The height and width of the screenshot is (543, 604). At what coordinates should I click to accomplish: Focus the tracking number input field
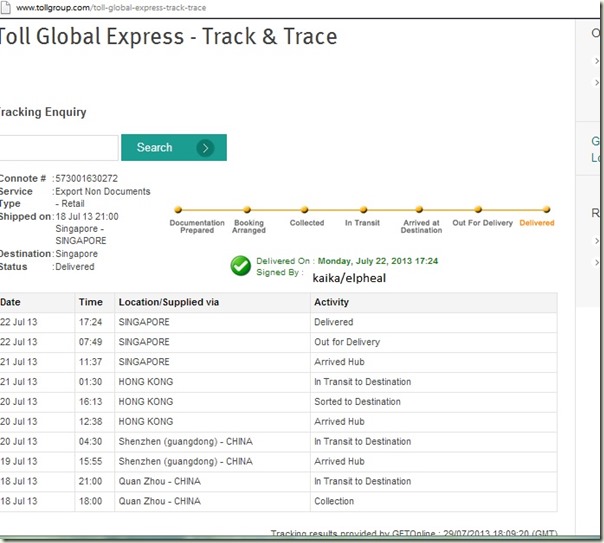(x=59, y=147)
